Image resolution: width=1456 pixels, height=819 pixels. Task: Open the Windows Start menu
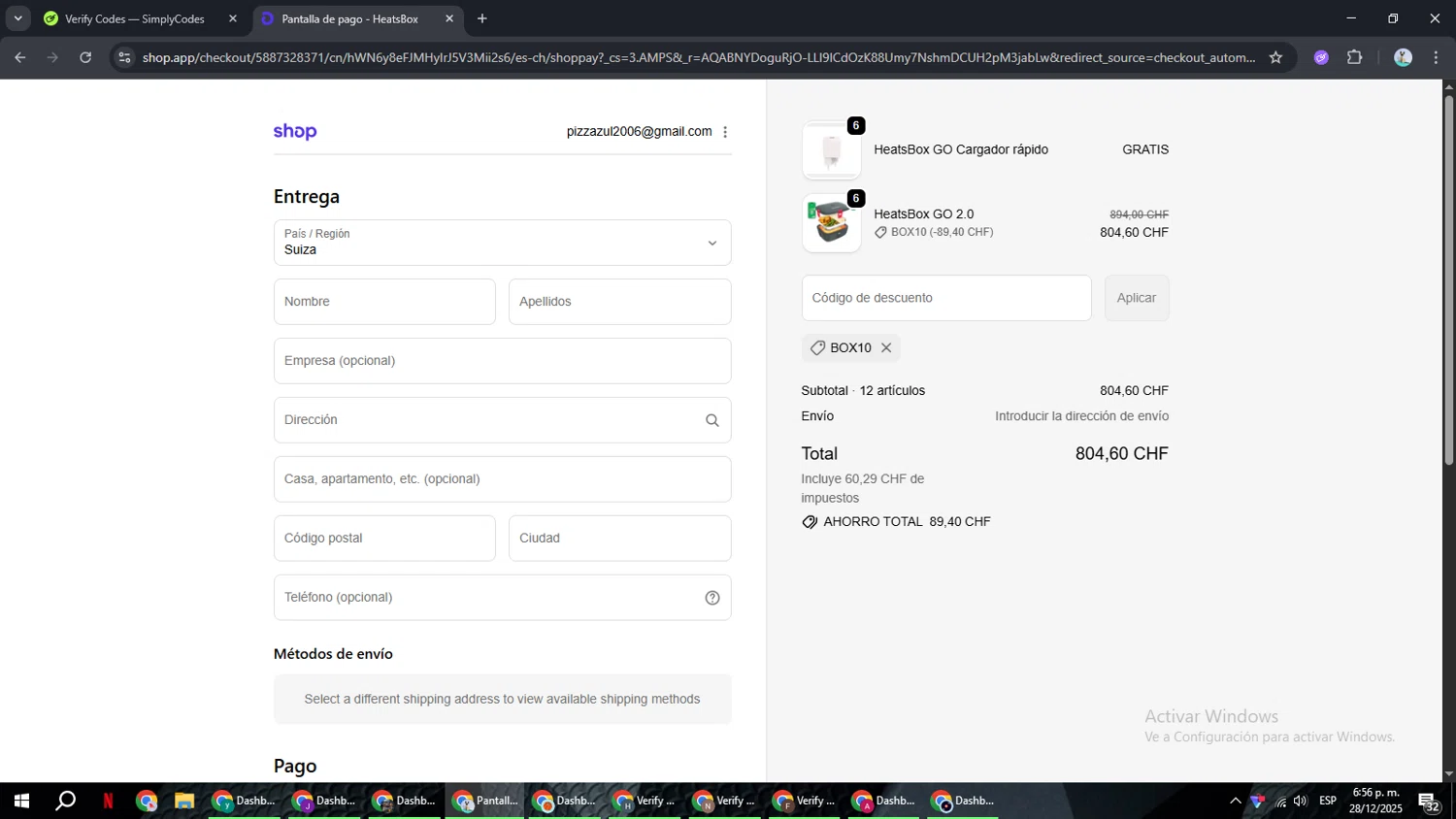coord(21,801)
